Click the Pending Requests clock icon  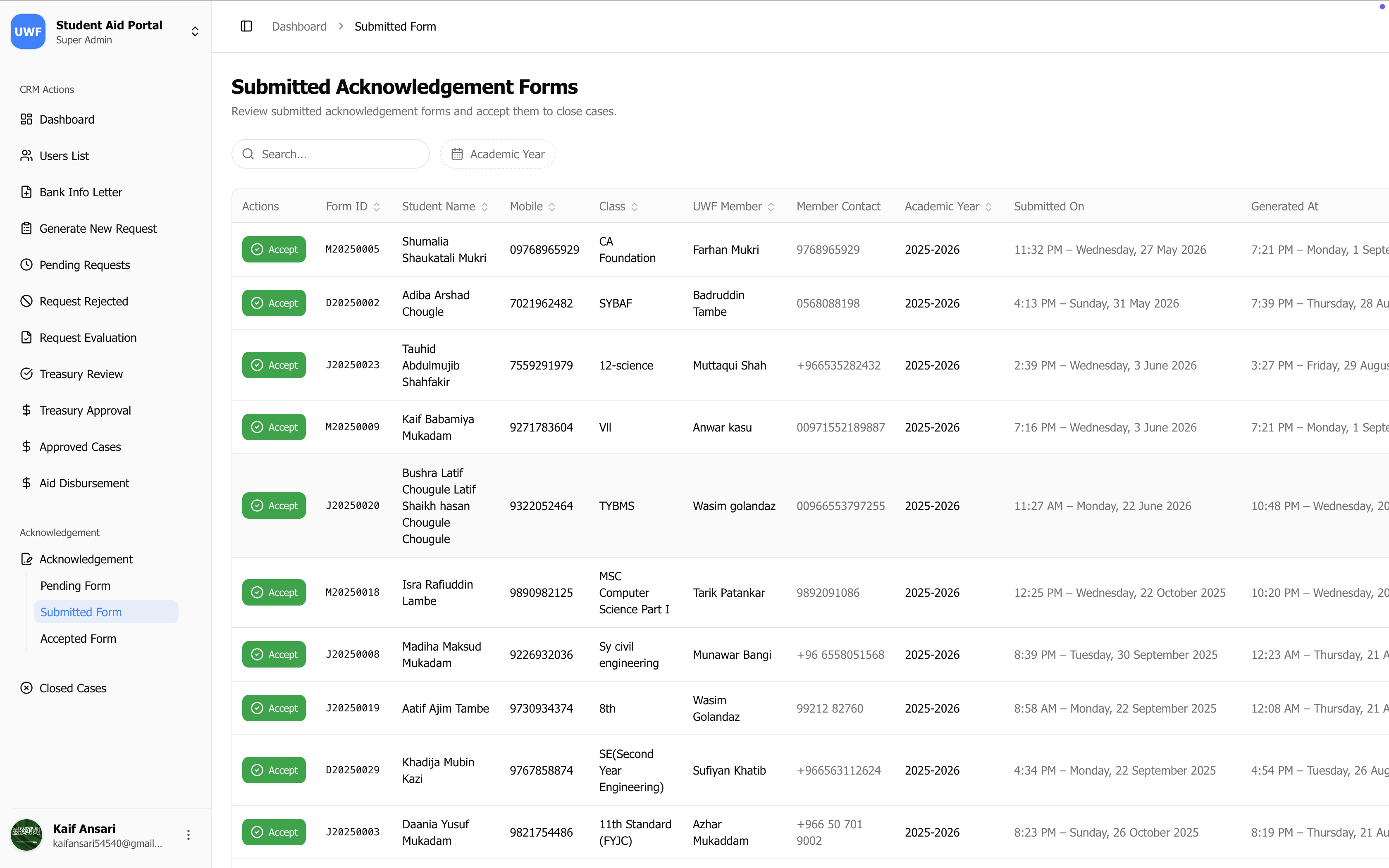click(x=26, y=265)
